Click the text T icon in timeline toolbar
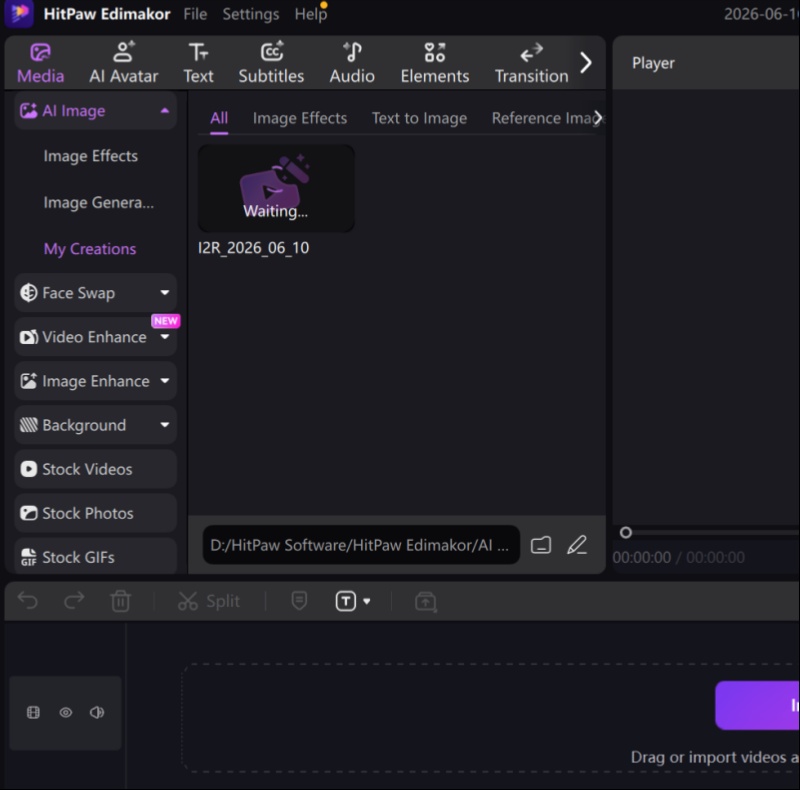Viewport: 800px width, 790px height. (x=345, y=601)
